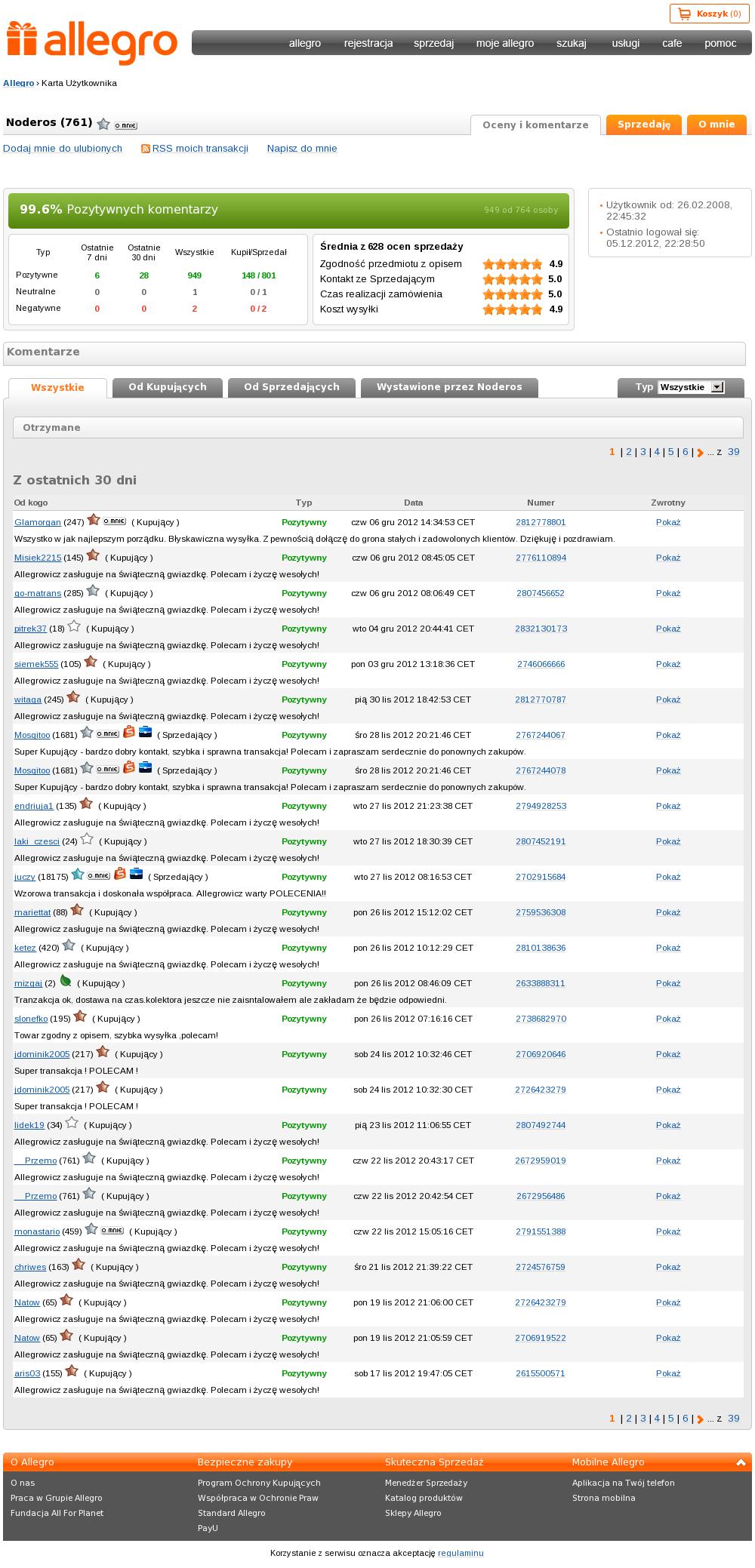Click the Allegro logo
Screen dimensions: 755x1568
coord(92,43)
